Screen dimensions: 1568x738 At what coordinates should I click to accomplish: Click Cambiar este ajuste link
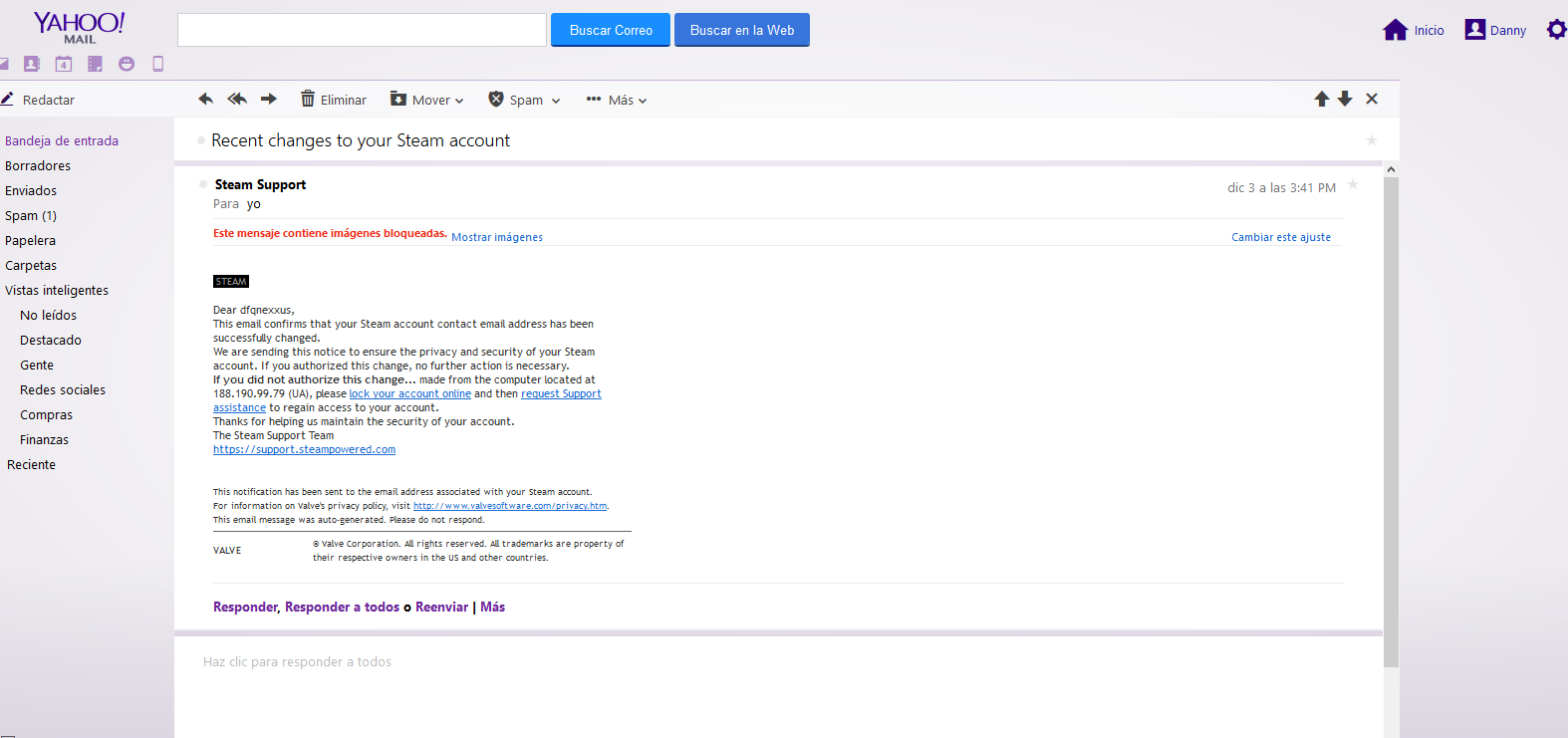coord(1281,237)
